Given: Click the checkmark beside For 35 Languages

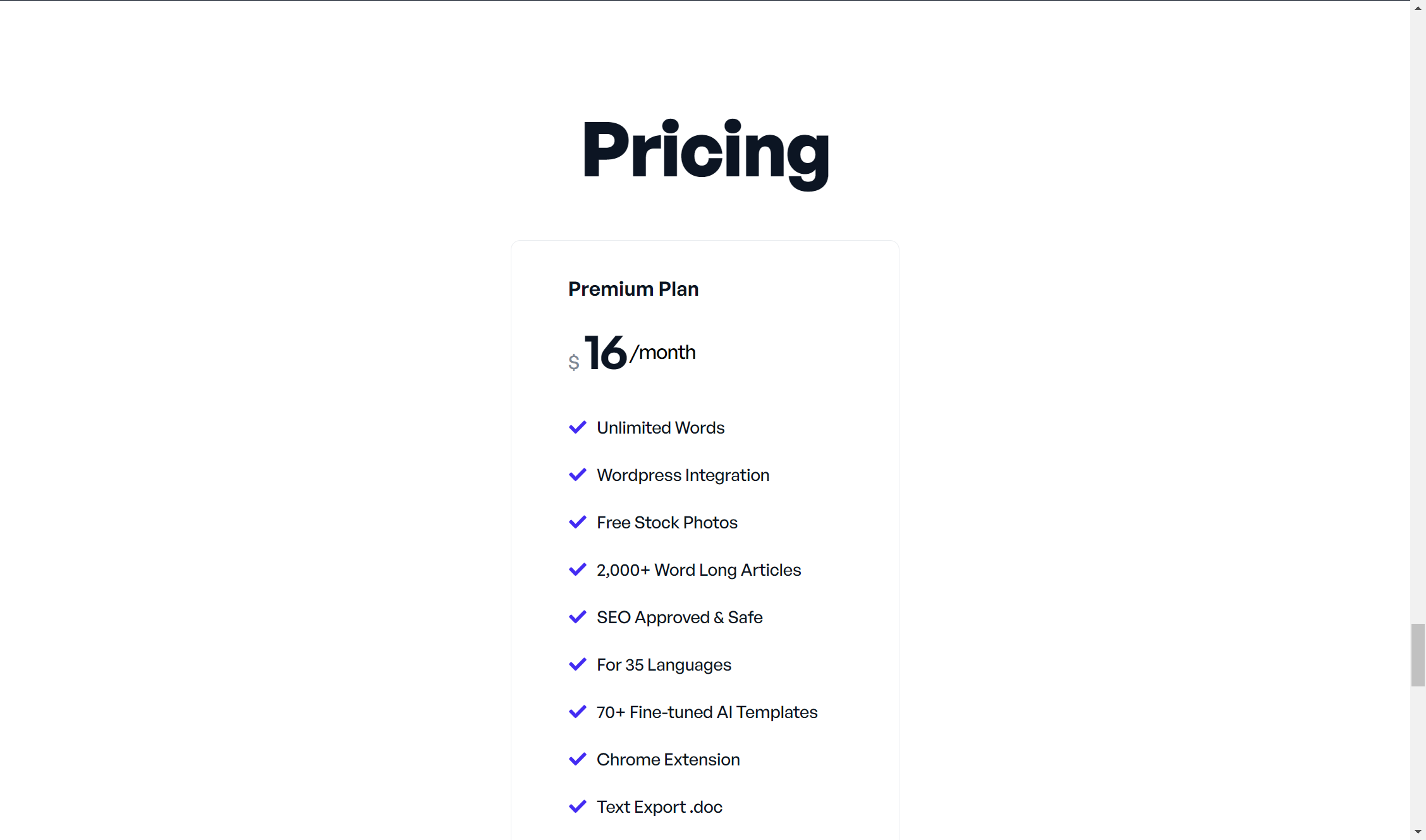Looking at the screenshot, I should coord(577,665).
